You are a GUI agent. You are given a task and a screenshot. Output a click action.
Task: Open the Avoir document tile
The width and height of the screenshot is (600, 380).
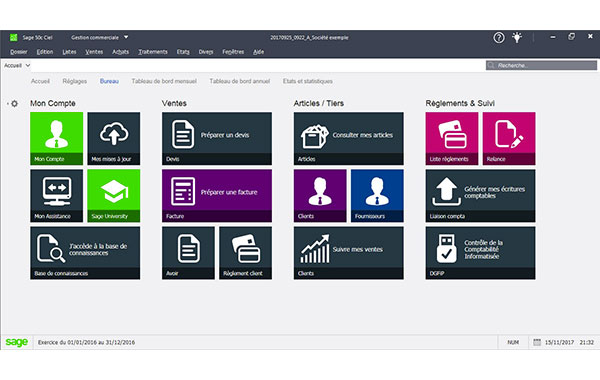click(x=188, y=253)
